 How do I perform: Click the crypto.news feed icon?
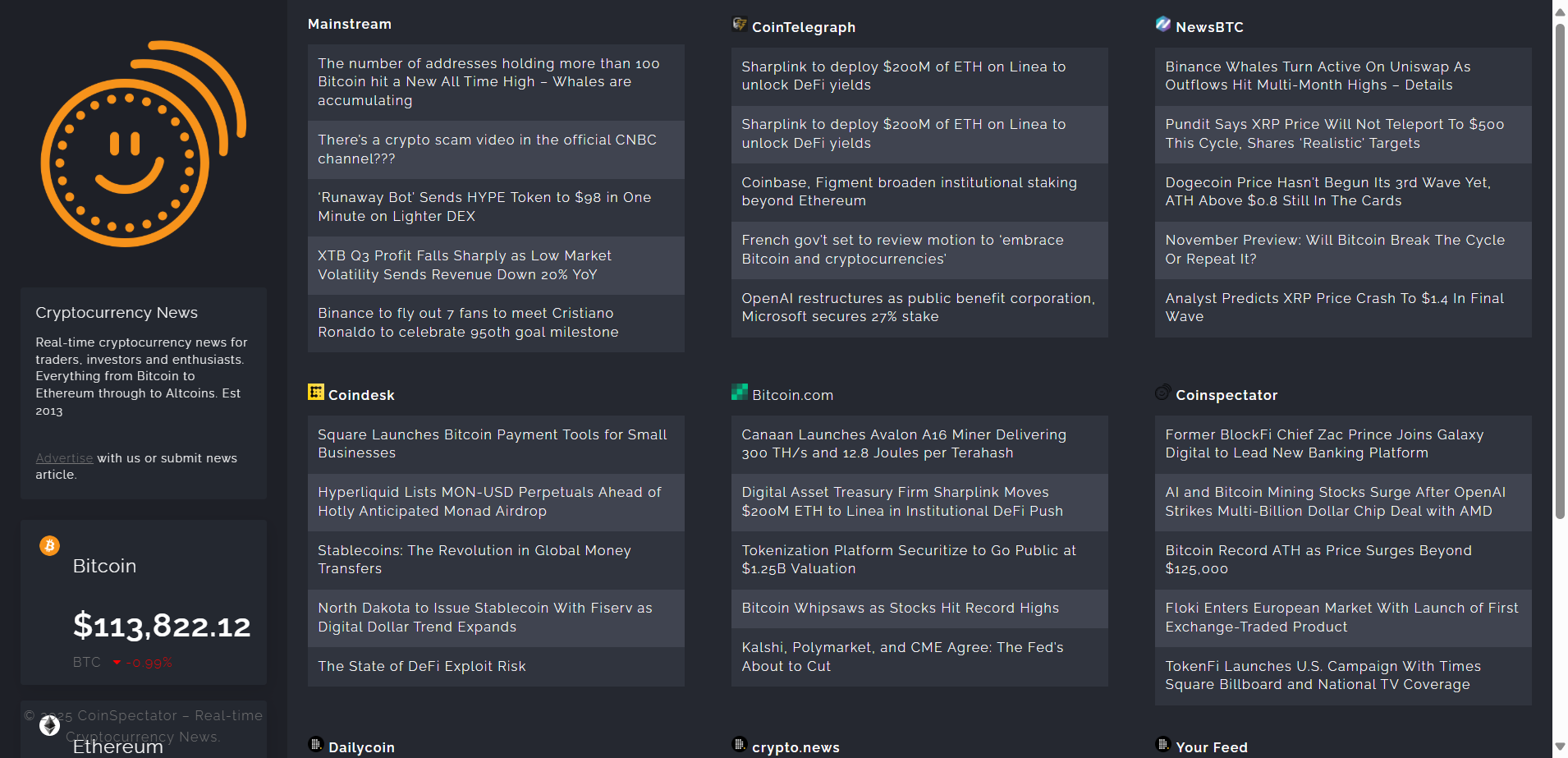740,744
